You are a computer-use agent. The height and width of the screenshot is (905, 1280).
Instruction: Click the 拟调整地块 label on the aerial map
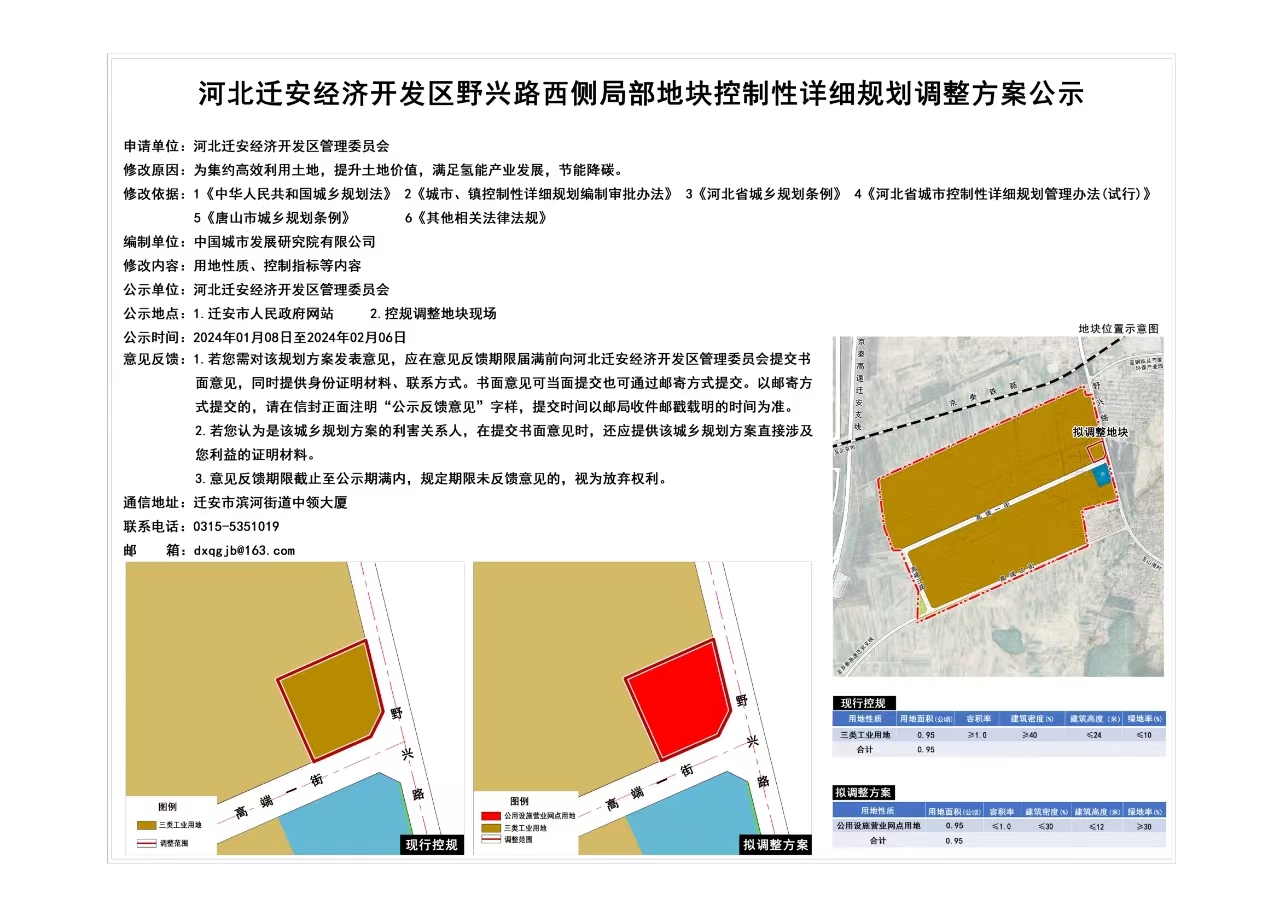1099,432
